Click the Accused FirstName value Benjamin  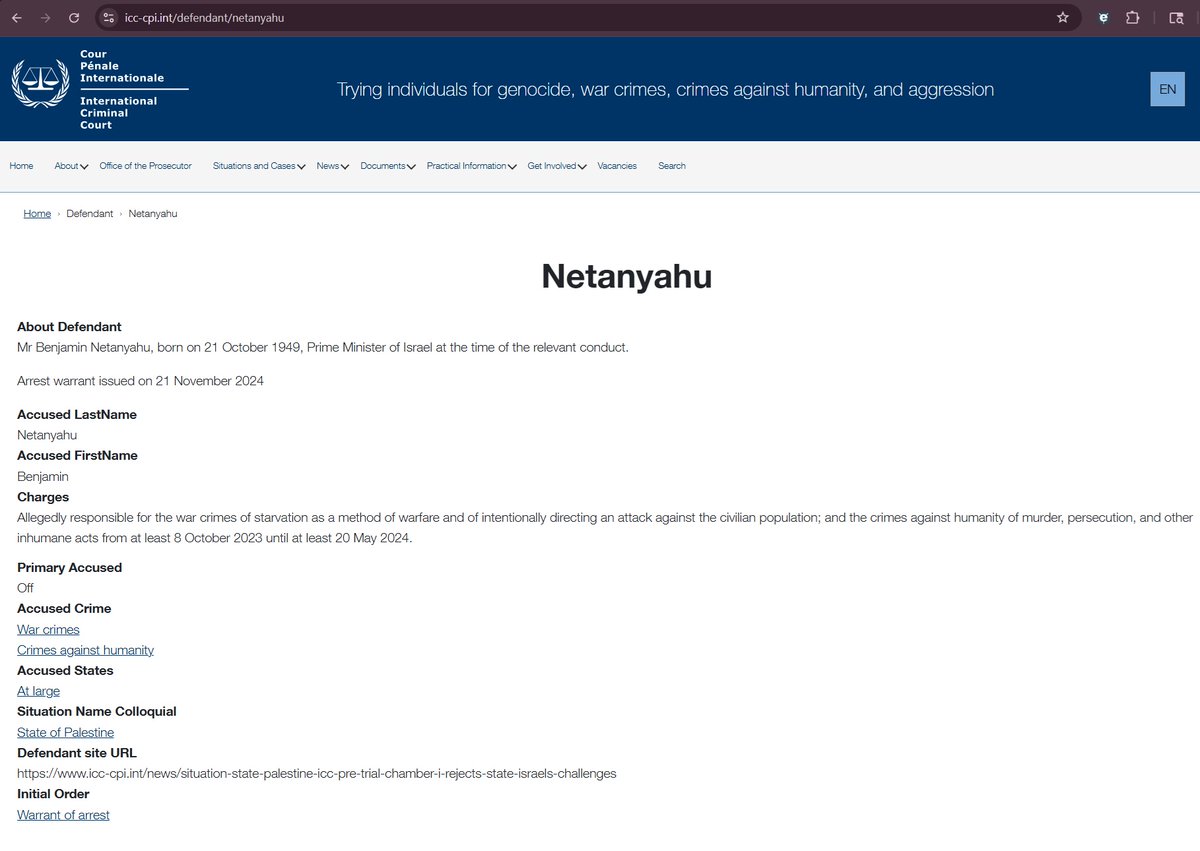pos(43,477)
